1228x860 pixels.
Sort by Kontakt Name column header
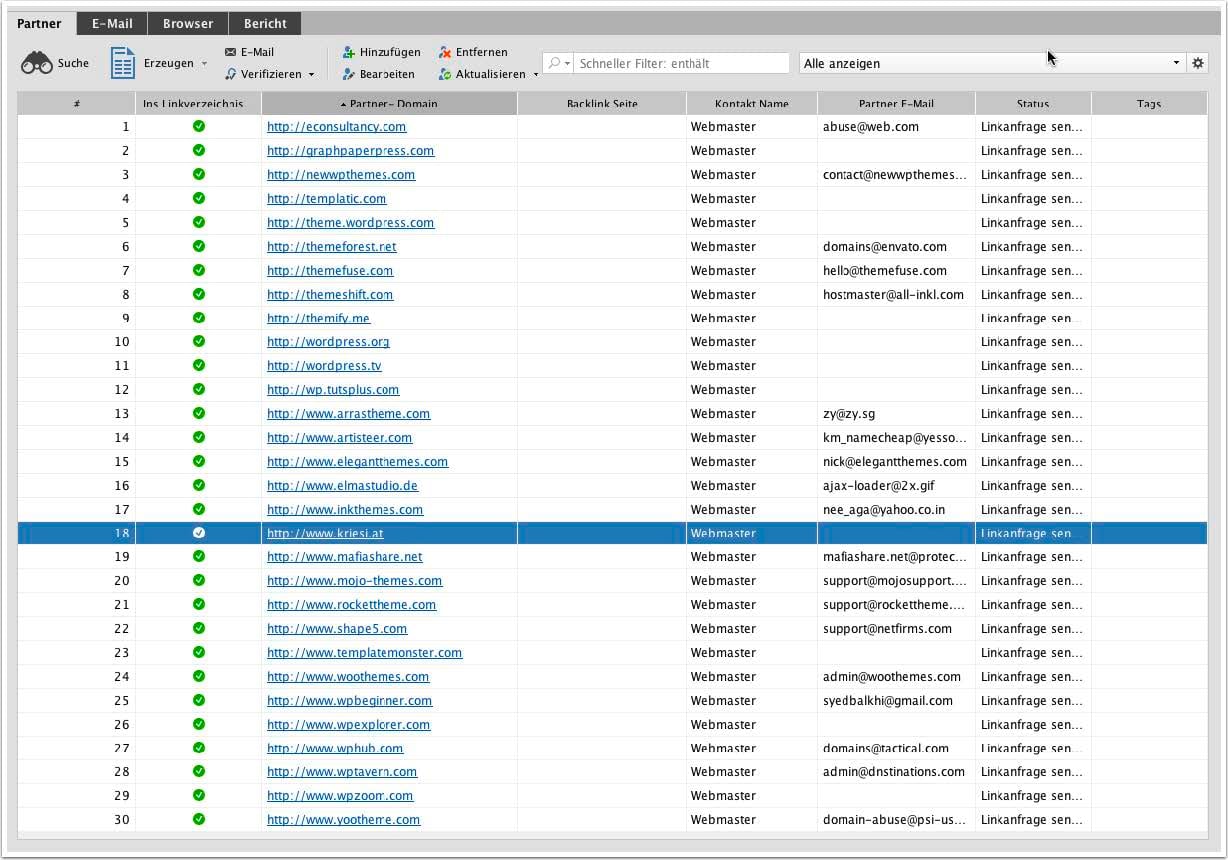pyautogui.click(x=752, y=103)
